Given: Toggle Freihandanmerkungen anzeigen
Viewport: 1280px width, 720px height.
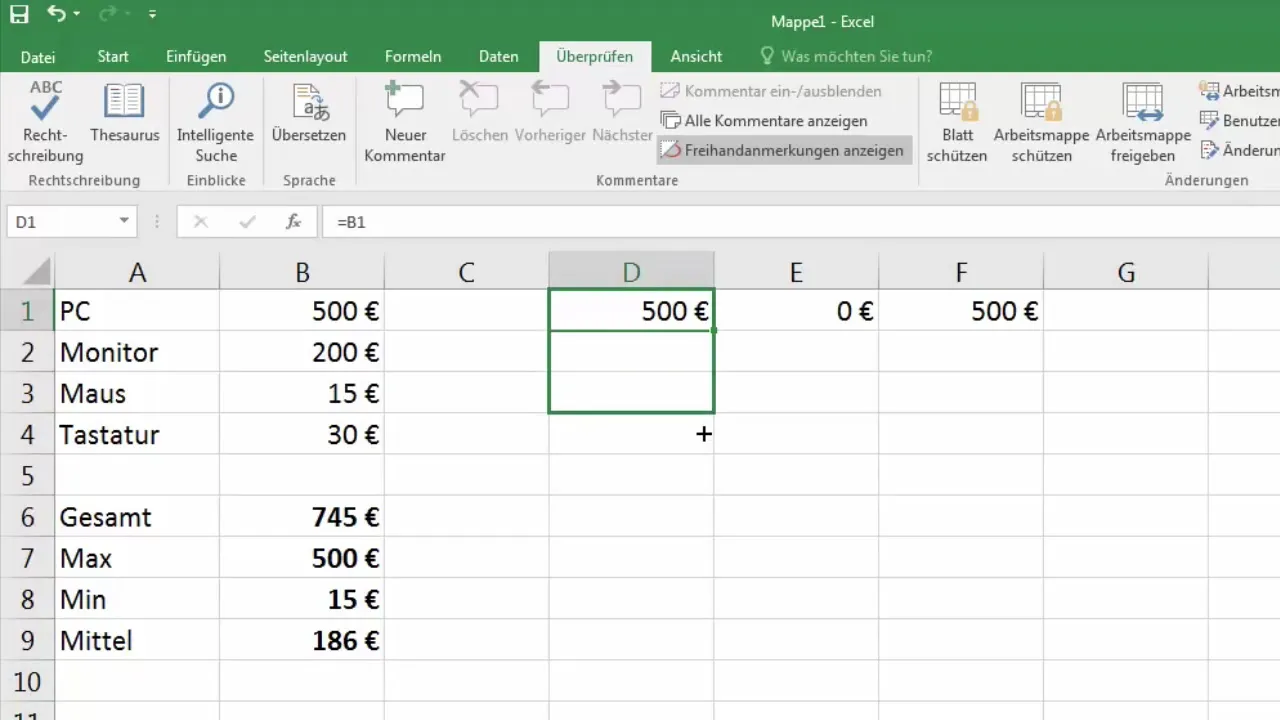Looking at the screenshot, I should (784, 151).
